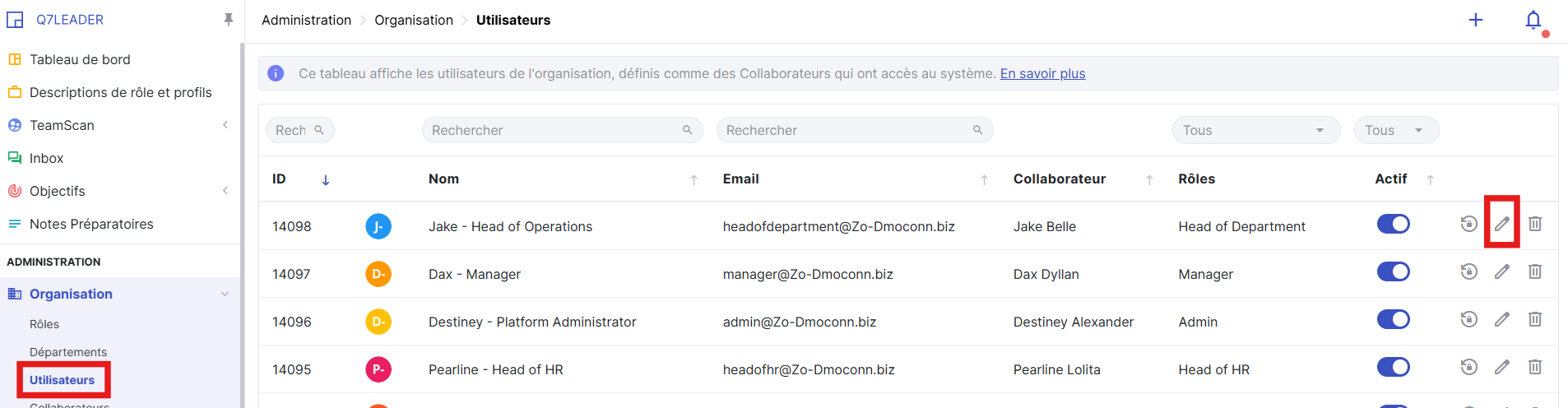The image size is (1568, 408).
Task: Click the plus icon to add new
Action: tap(1475, 20)
